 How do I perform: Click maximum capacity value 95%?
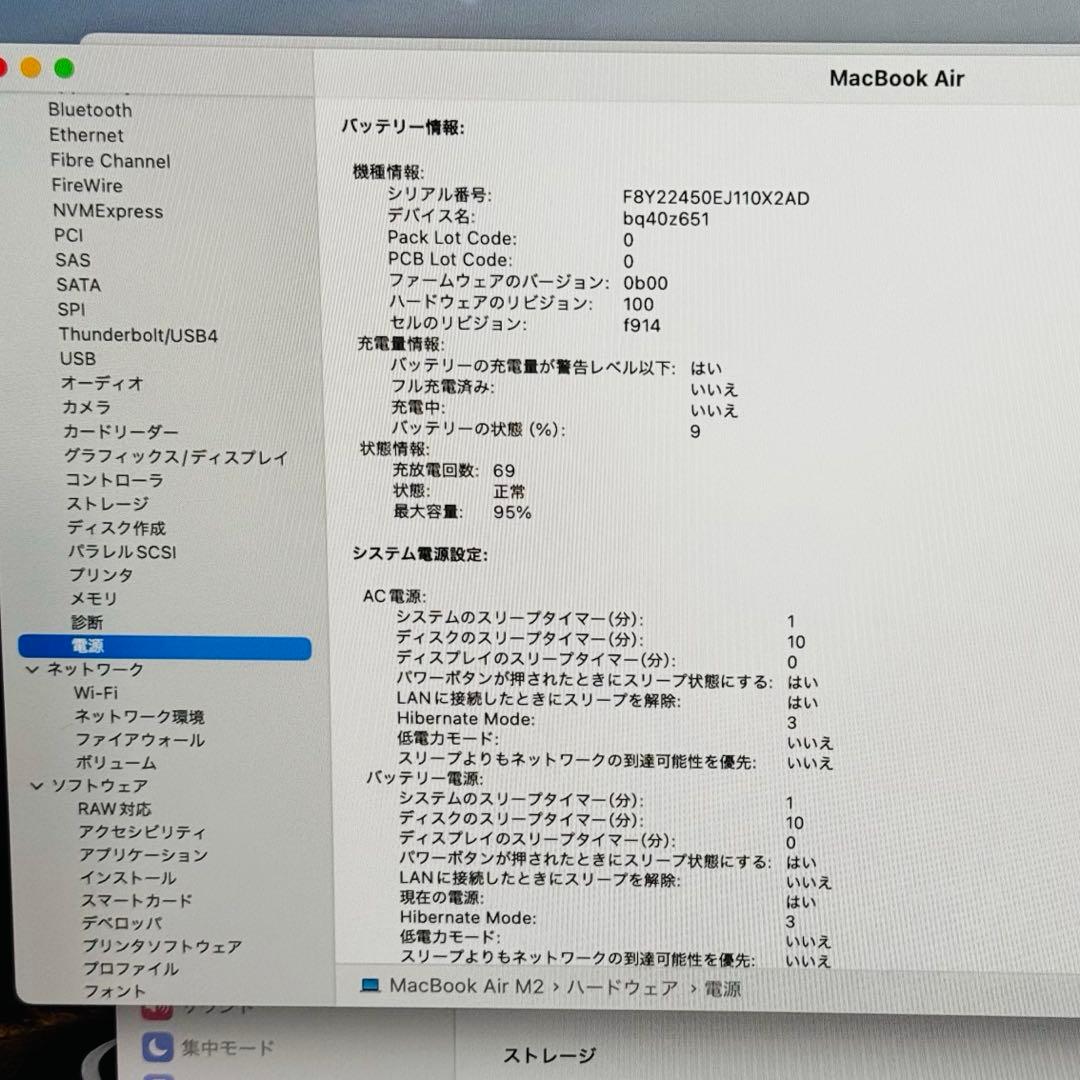pyautogui.click(x=512, y=513)
